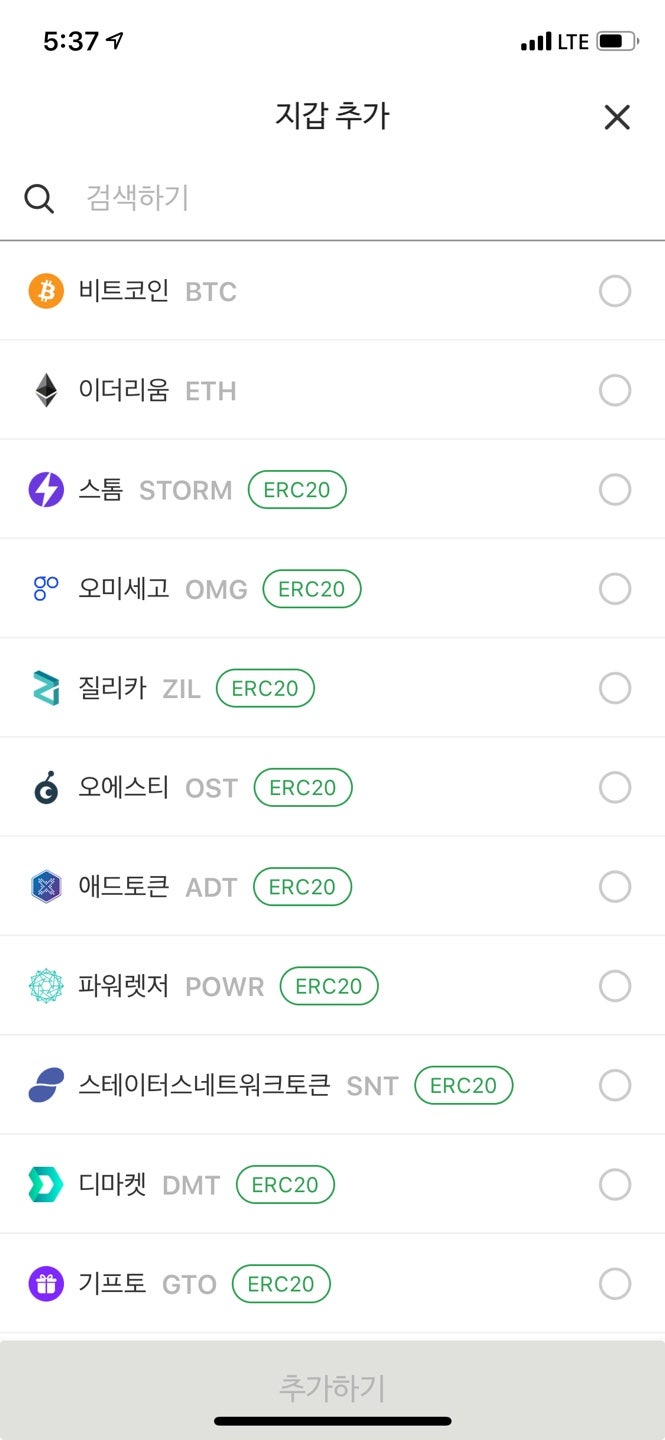Click the Bitcoin BTC coin icon

click(46, 291)
